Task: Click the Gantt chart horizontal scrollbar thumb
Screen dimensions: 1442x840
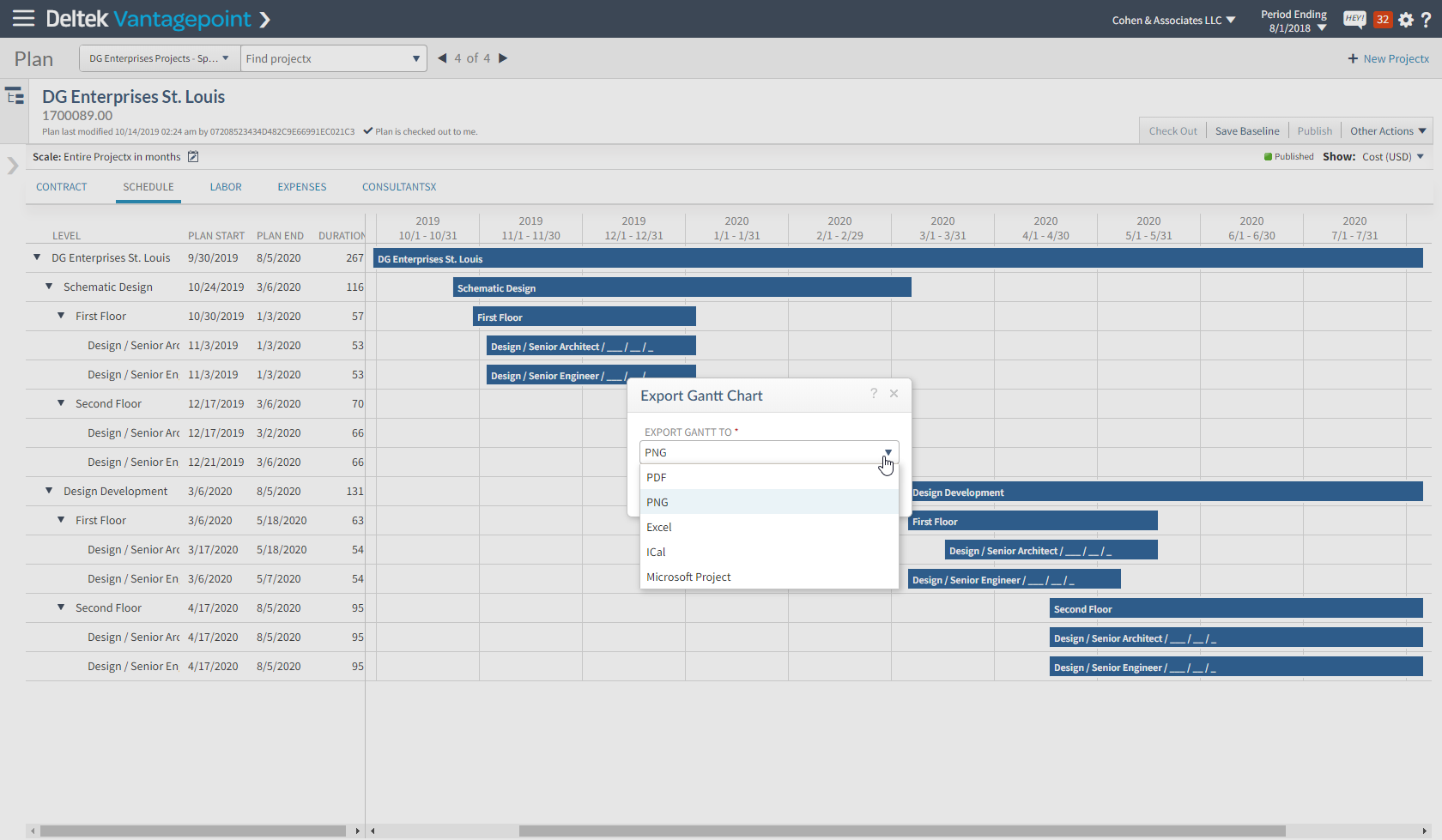Action: click(x=902, y=831)
